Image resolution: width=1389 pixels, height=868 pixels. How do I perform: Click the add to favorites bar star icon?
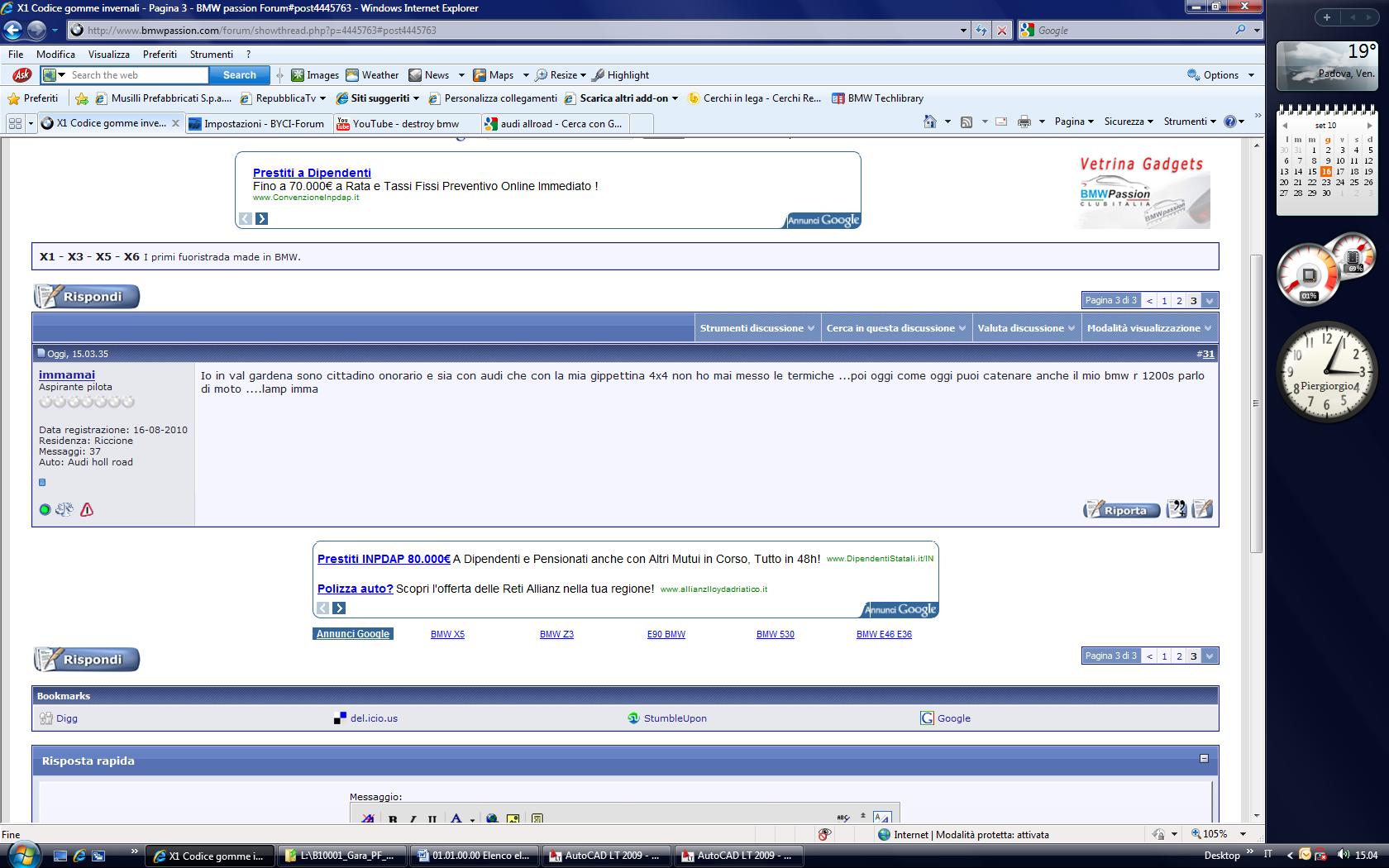(x=81, y=98)
